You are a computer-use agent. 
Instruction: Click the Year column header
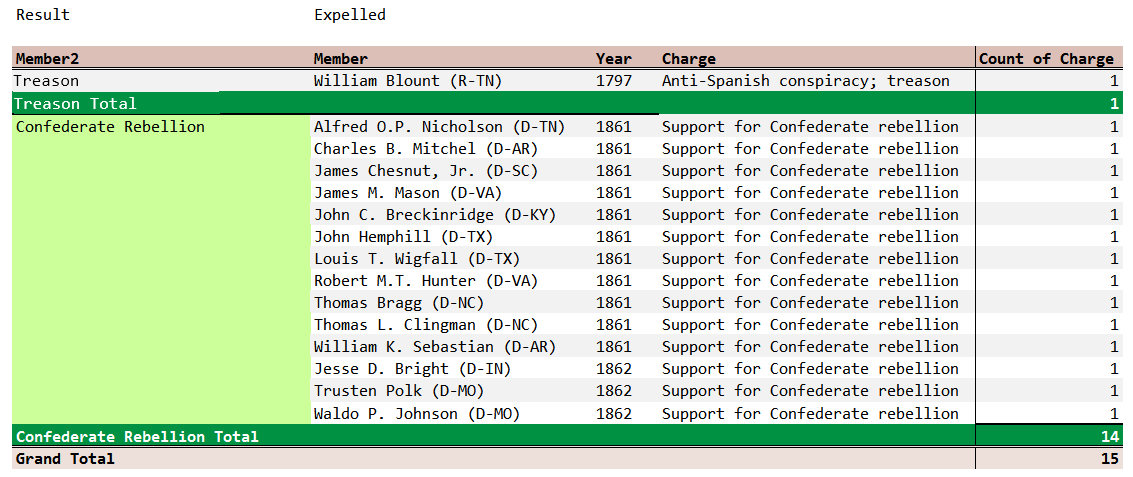tap(614, 59)
